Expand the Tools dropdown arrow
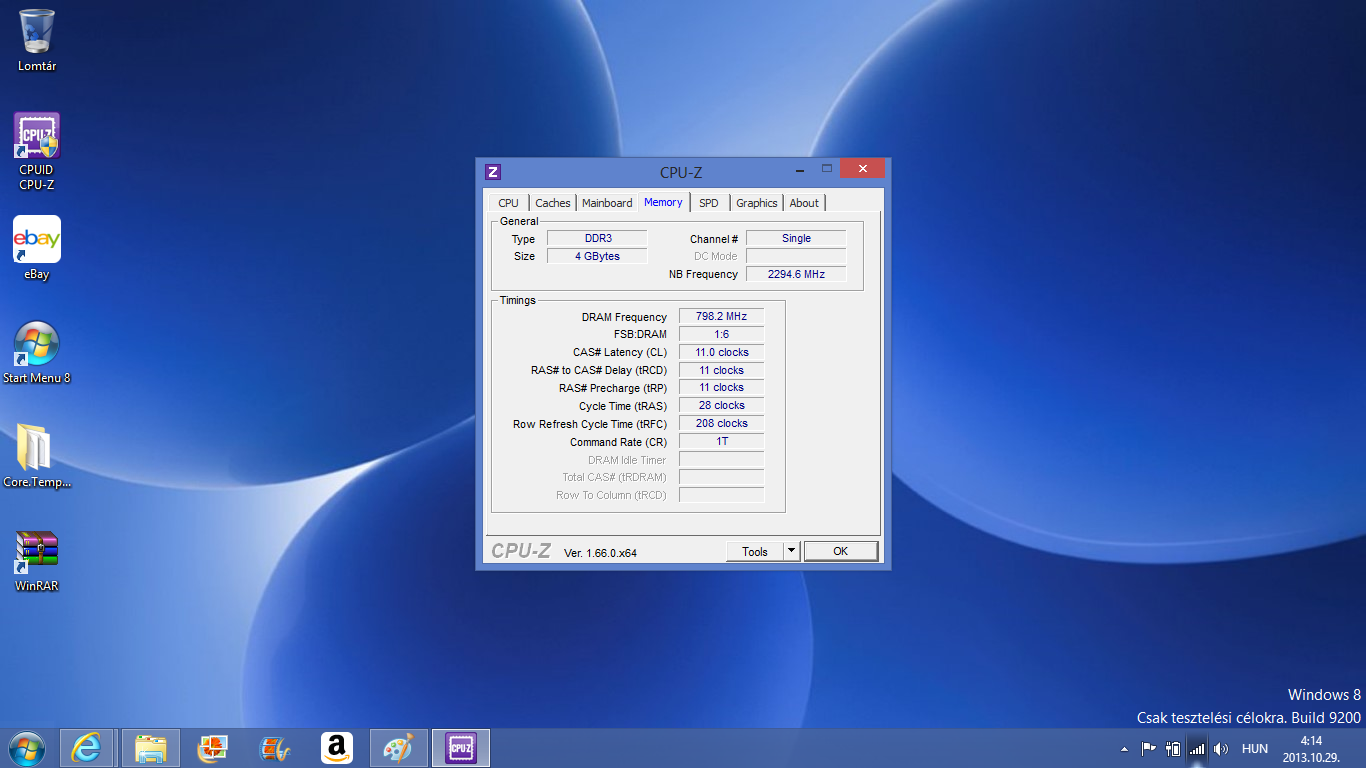Viewport: 1366px width, 768px height. point(791,551)
